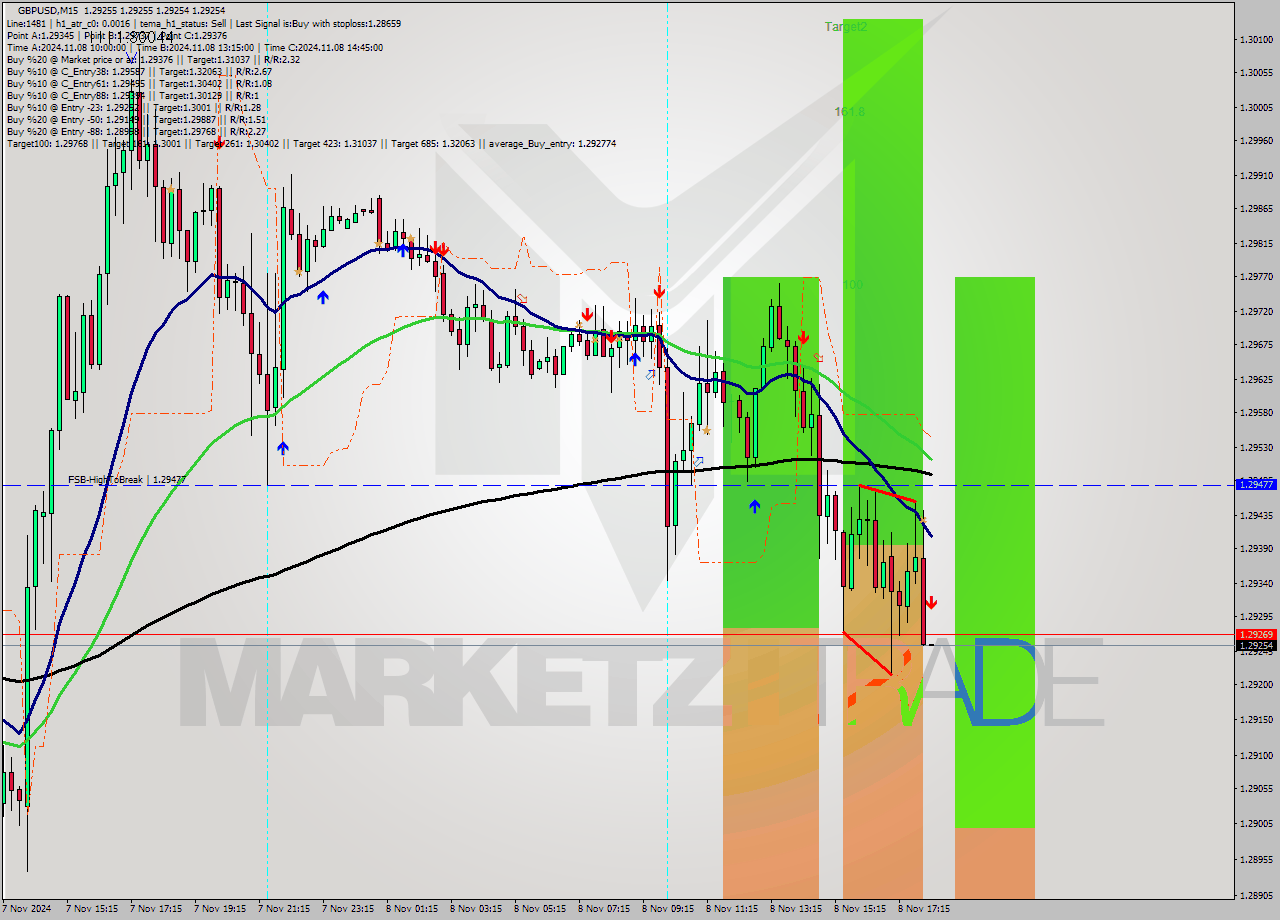The image size is (1280, 920).
Task: Click the 1.29477 price tag on axis
Action: click(x=1256, y=484)
